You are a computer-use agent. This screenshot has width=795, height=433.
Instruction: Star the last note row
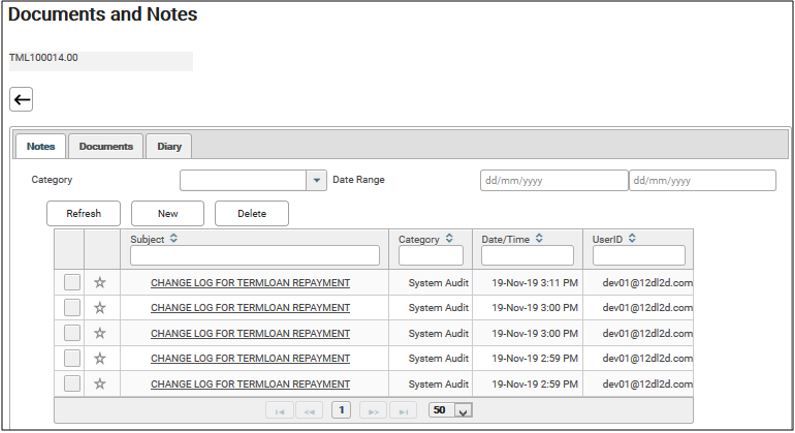point(100,384)
